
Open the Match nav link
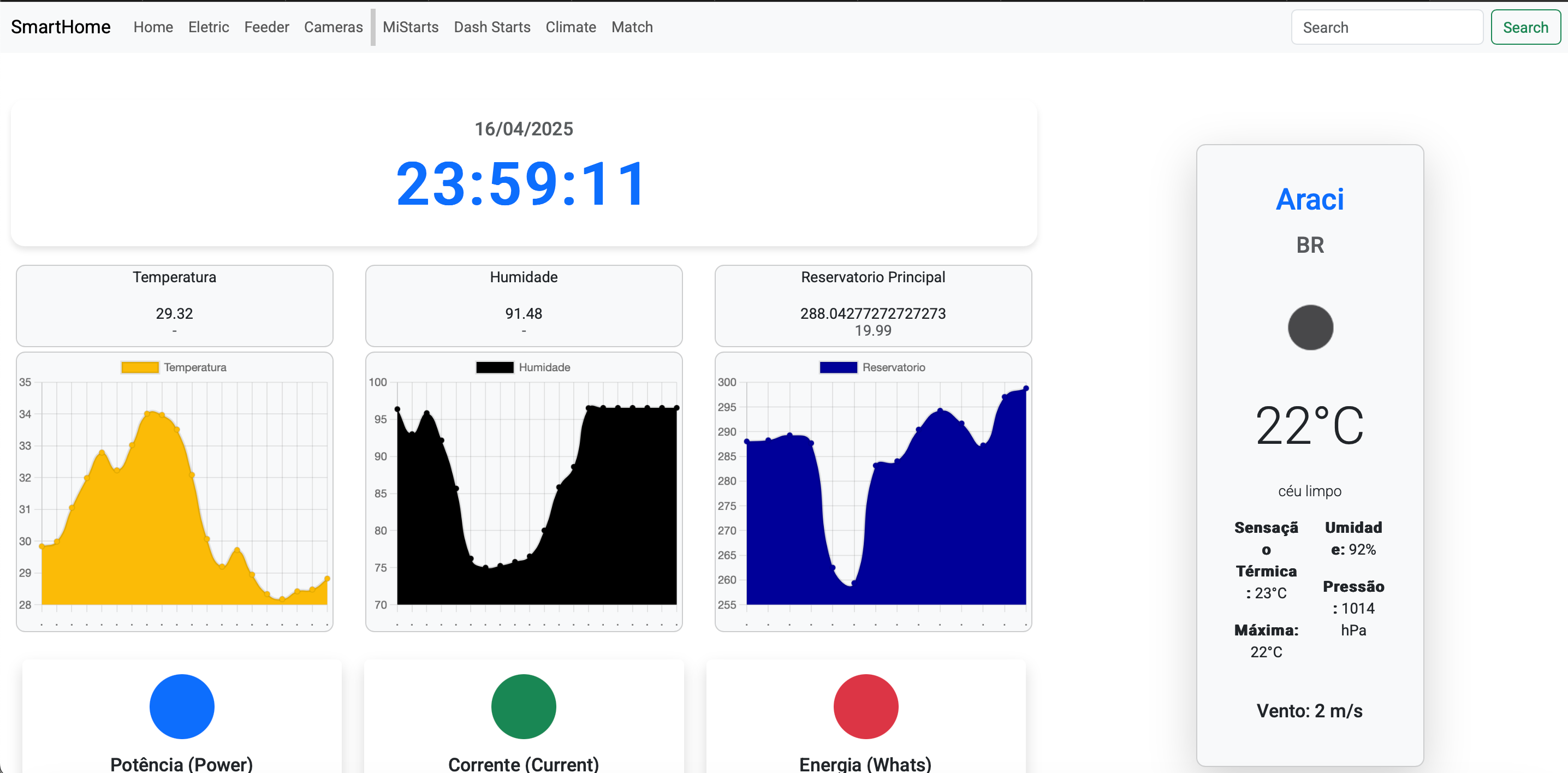[632, 27]
